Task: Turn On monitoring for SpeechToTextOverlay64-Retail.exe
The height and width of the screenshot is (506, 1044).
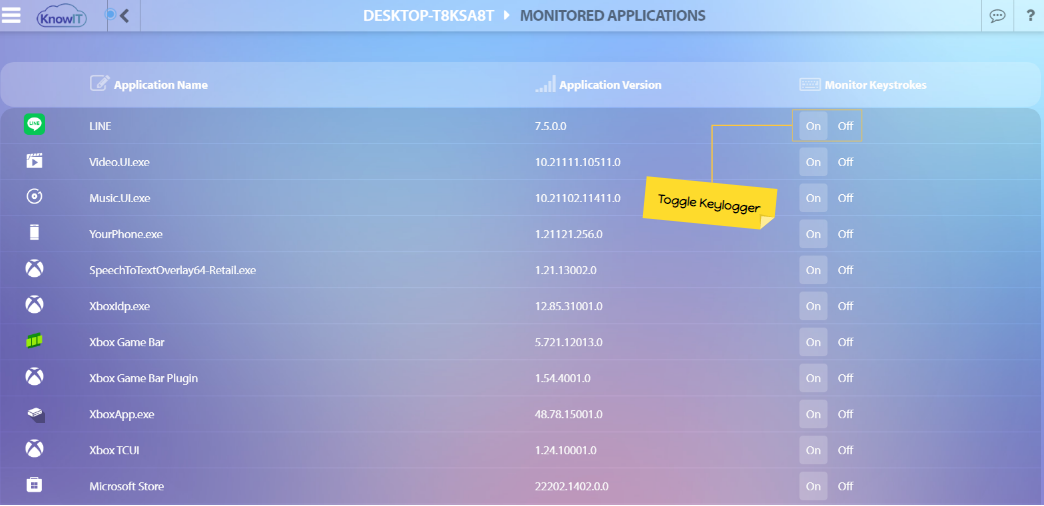Action: pyautogui.click(x=813, y=270)
